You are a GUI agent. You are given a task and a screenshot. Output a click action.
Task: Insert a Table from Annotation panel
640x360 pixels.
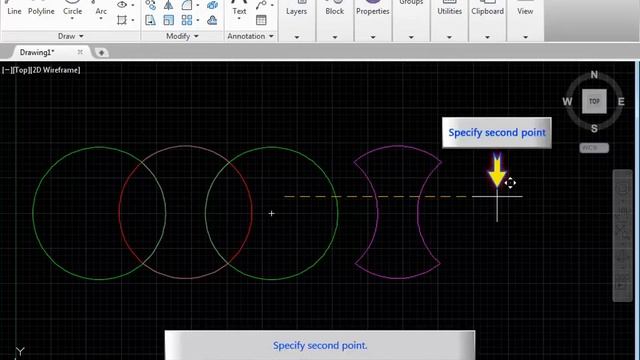click(x=261, y=20)
